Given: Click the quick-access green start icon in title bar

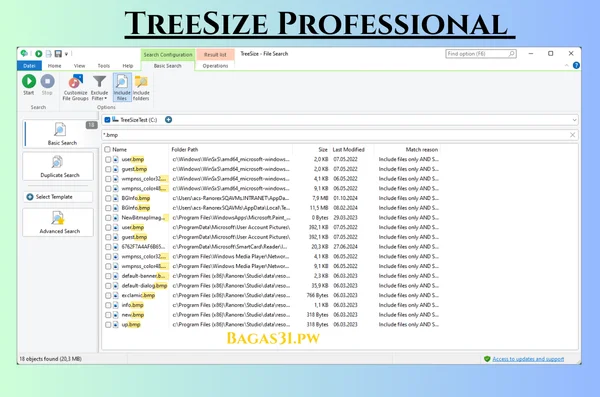Looking at the screenshot, I should point(38,54).
